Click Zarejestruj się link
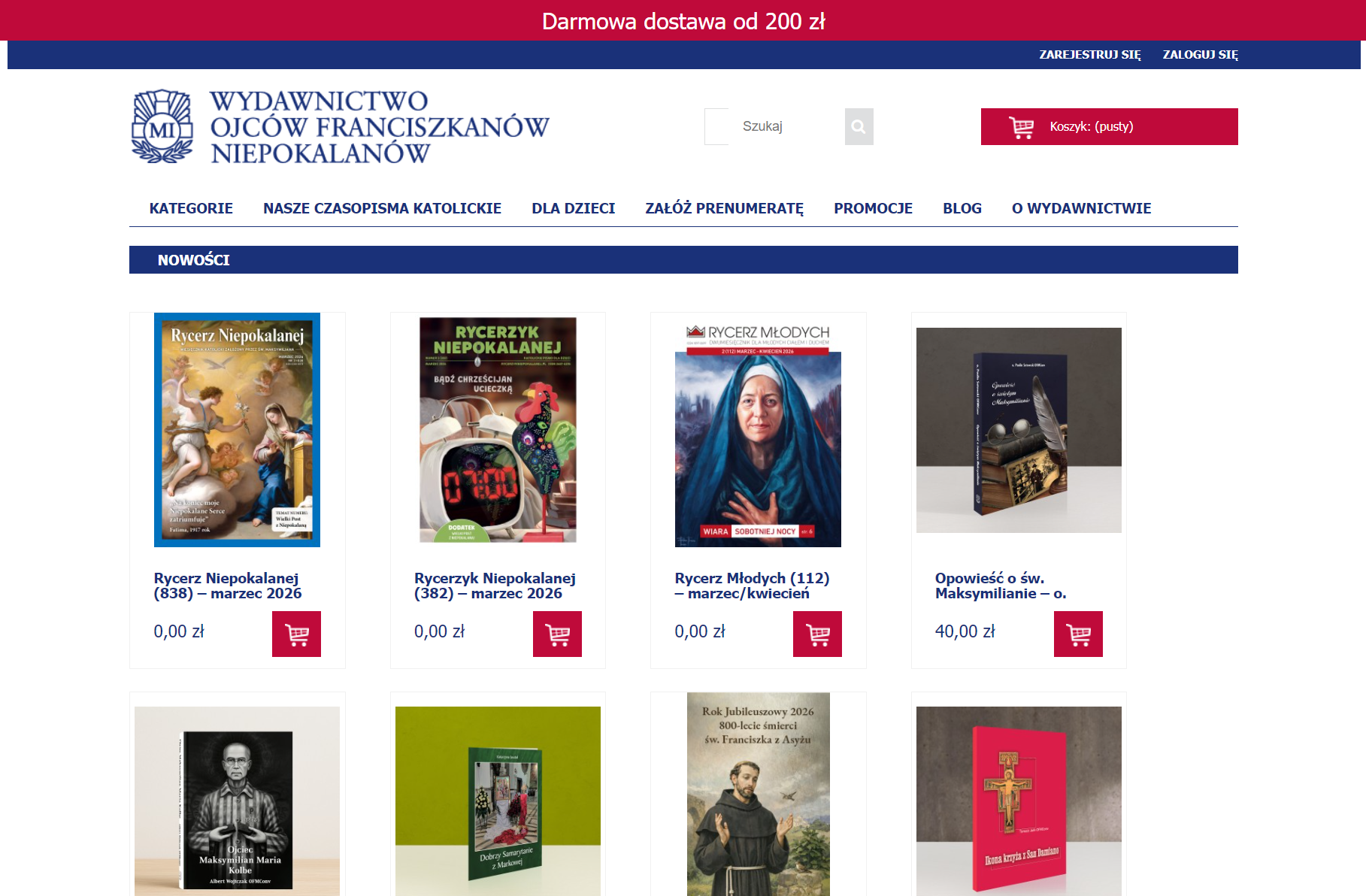1366x896 pixels. (1089, 54)
